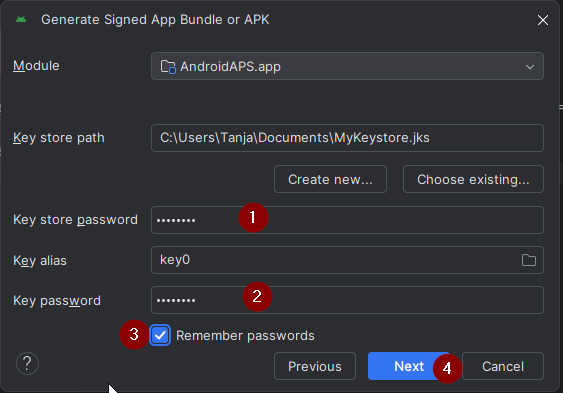This screenshot has height=393, width=563.
Task: Click the Key store path label
Action: pos(59,138)
